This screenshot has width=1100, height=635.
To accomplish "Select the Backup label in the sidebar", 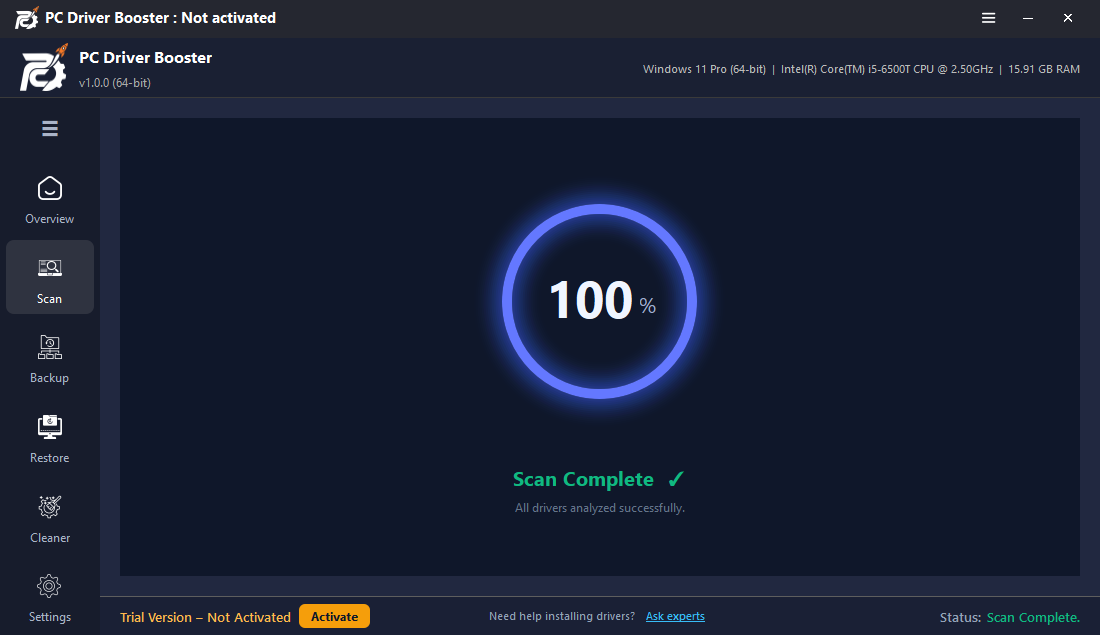I will pyautogui.click(x=49, y=377).
